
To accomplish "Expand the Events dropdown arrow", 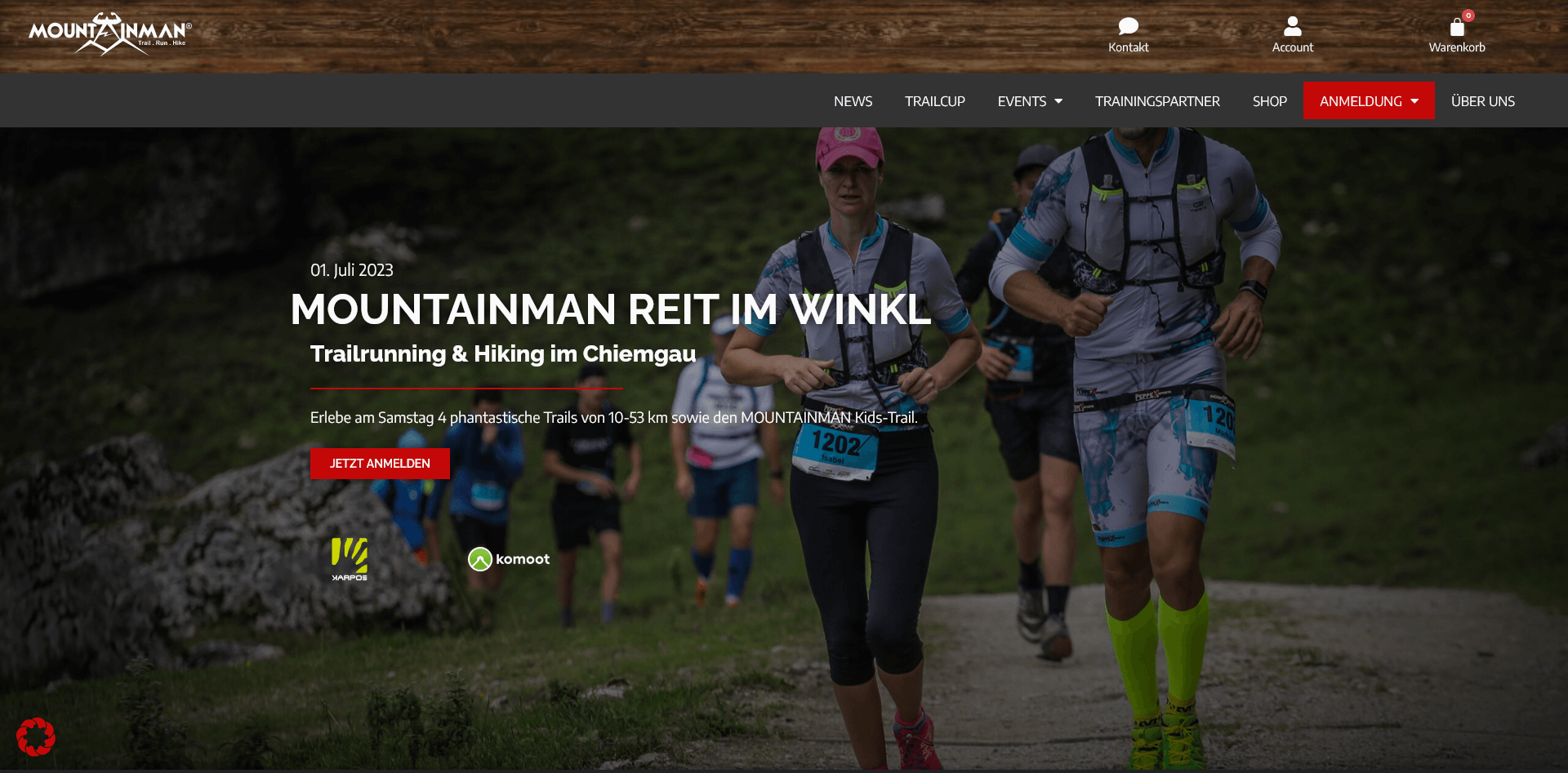I will (1058, 101).
